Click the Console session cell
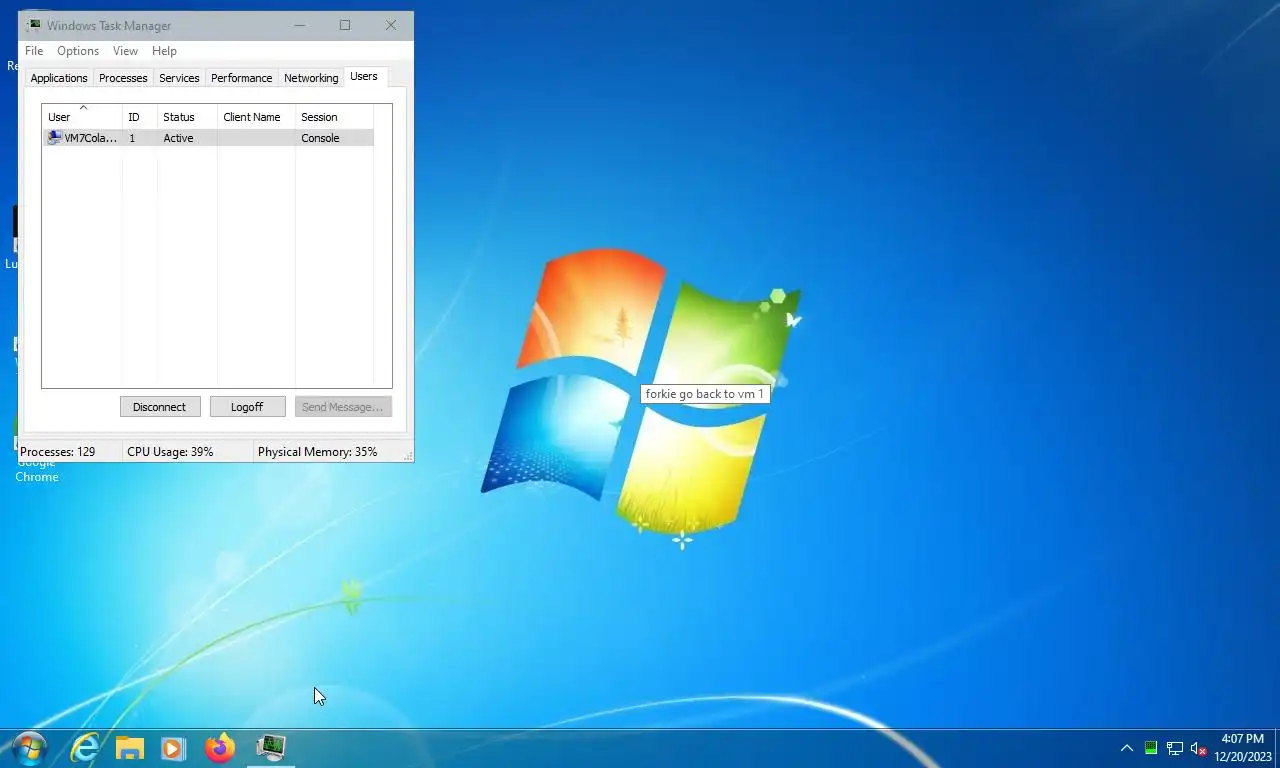 point(320,138)
